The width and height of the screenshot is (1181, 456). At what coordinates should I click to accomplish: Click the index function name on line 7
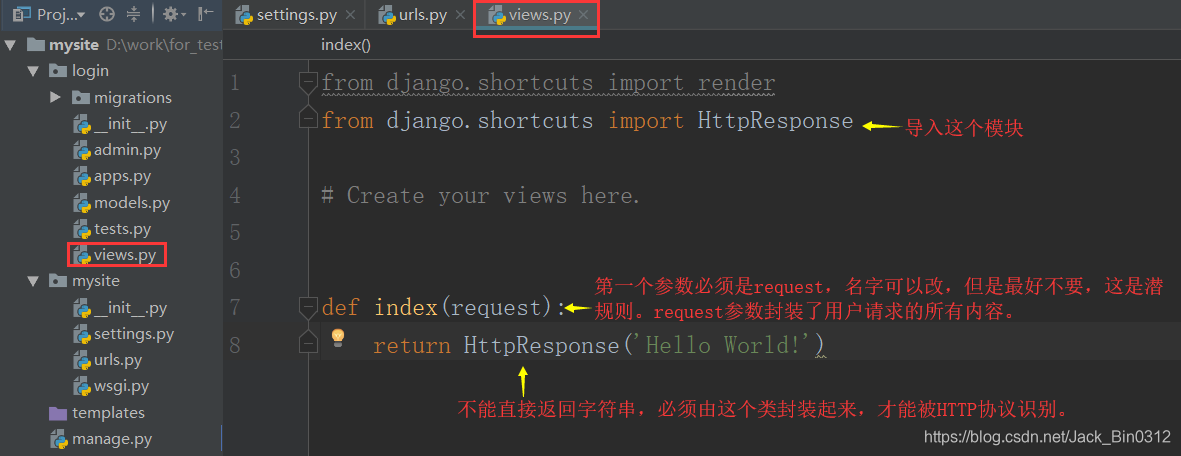(x=406, y=308)
